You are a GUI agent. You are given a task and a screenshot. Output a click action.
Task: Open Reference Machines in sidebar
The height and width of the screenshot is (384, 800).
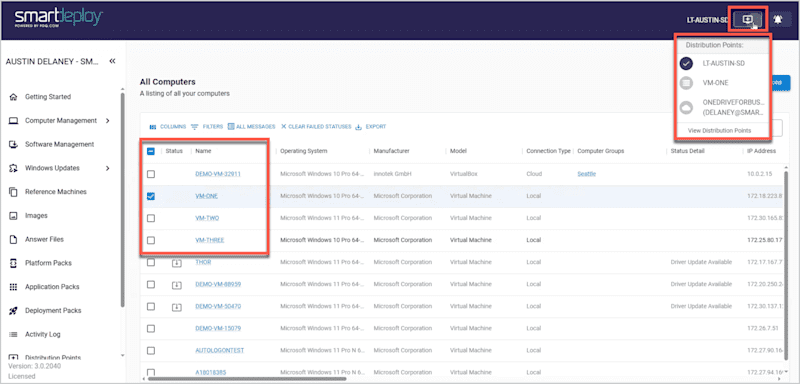pyautogui.click(x=56, y=192)
